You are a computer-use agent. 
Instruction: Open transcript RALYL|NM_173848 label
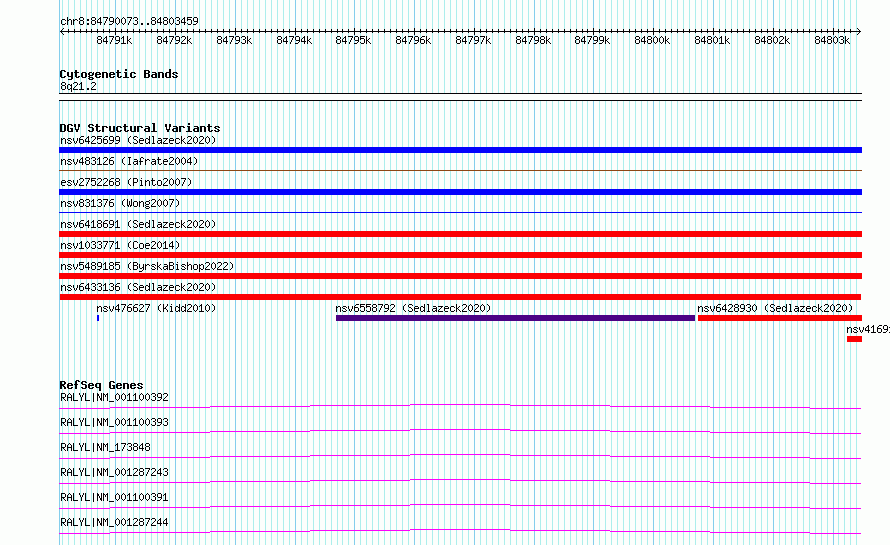(x=106, y=447)
